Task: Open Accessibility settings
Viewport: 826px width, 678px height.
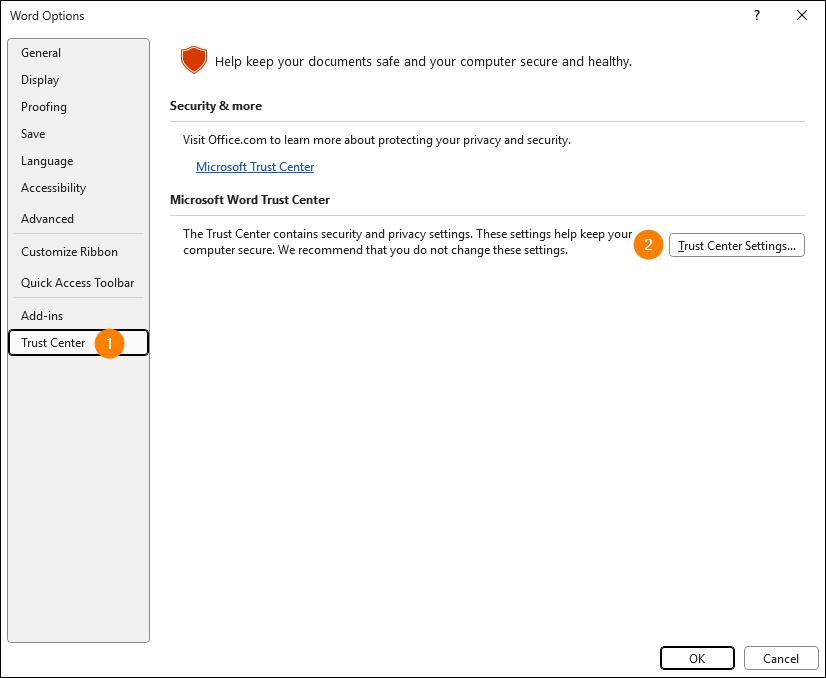Action: point(78,188)
